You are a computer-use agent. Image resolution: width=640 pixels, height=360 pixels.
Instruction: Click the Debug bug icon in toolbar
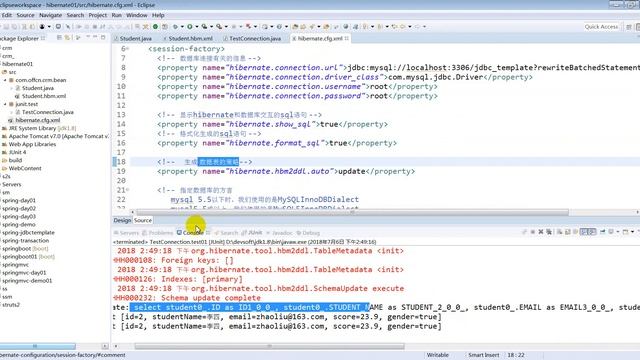tap(175, 27)
